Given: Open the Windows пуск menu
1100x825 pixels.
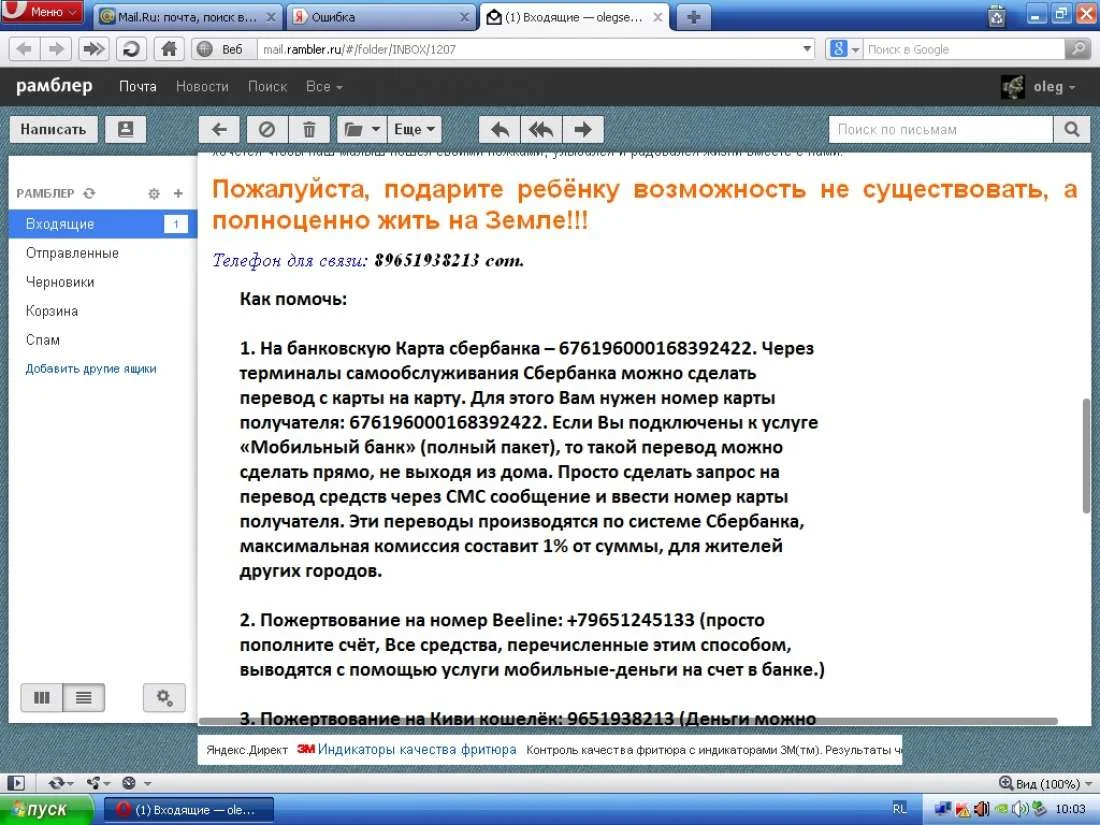Looking at the screenshot, I should pyautogui.click(x=46, y=810).
